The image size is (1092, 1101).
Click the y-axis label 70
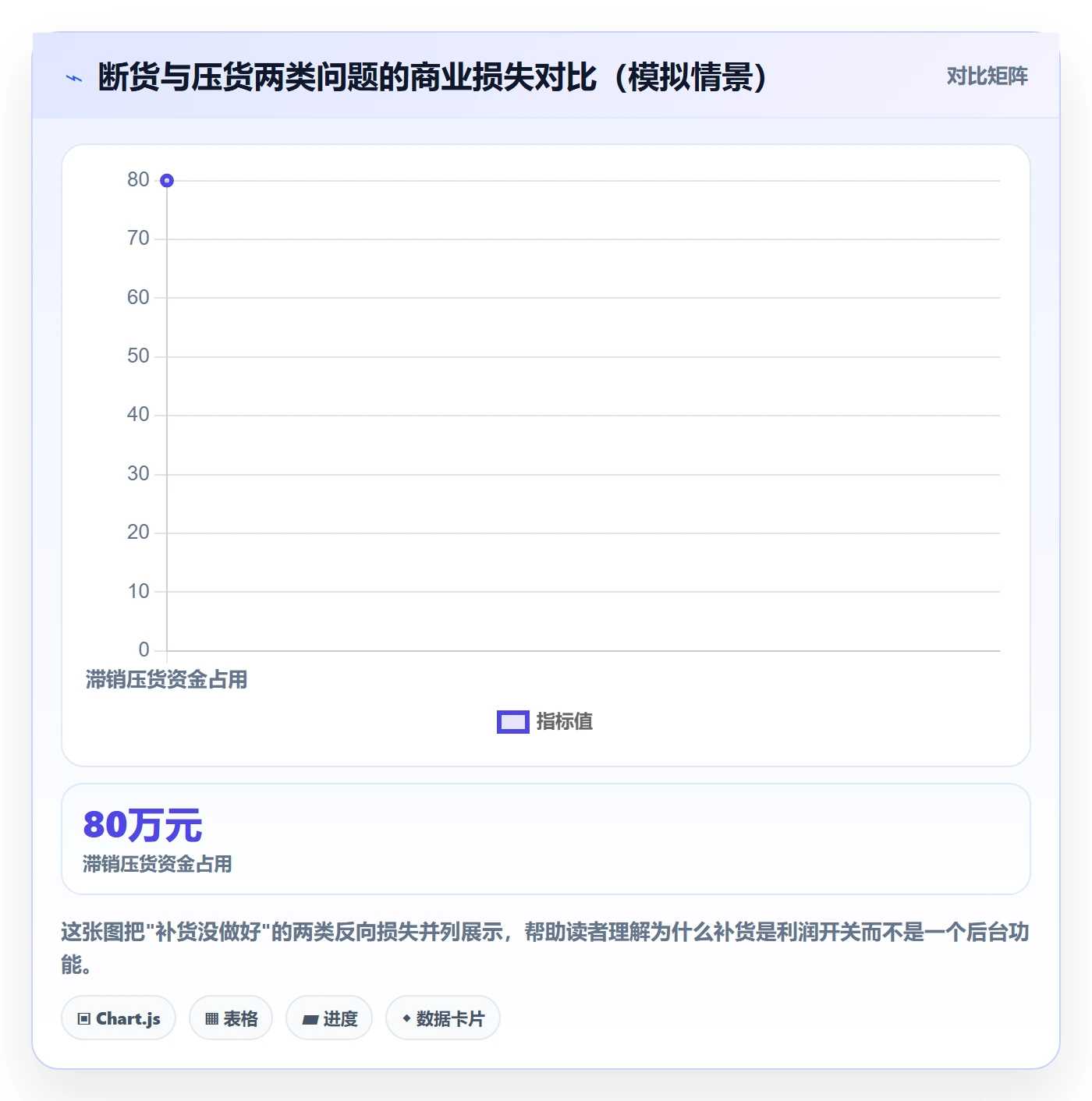[138, 239]
